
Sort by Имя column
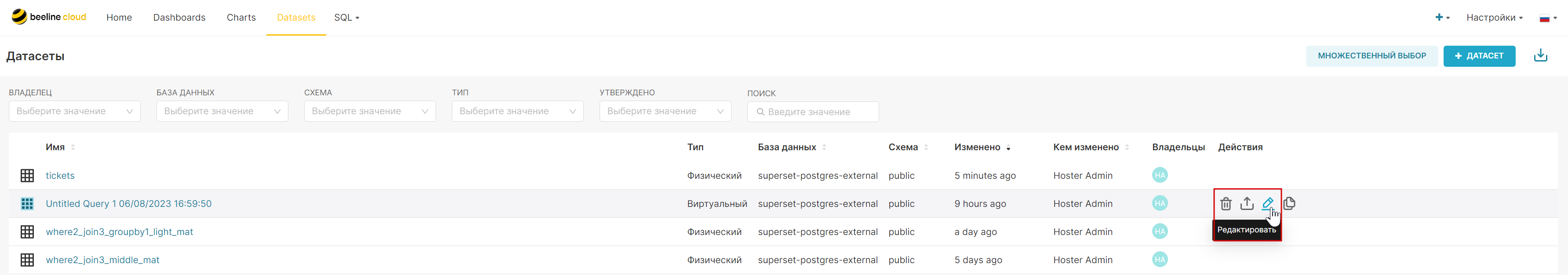click(x=60, y=147)
